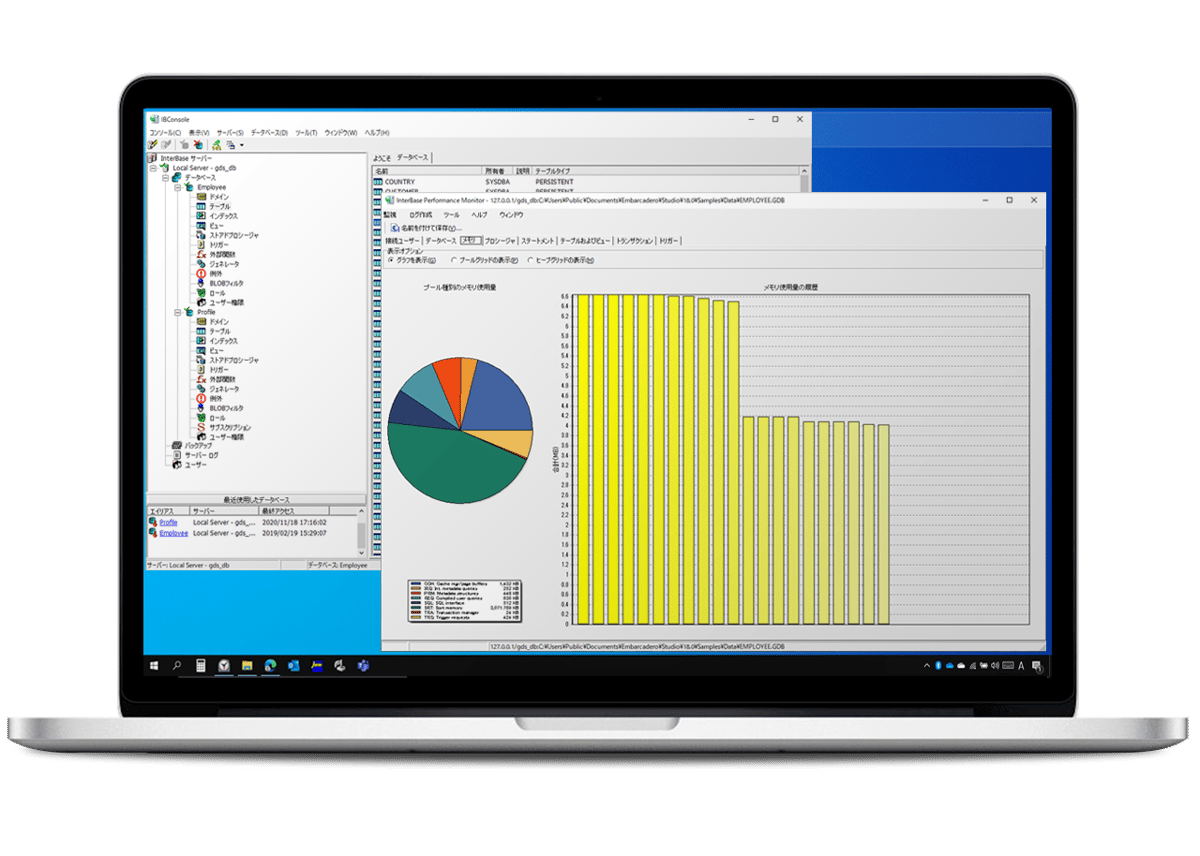Select the グラフを表示 radio button
This screenshot has height=856, width=1200.
[391, 260]
